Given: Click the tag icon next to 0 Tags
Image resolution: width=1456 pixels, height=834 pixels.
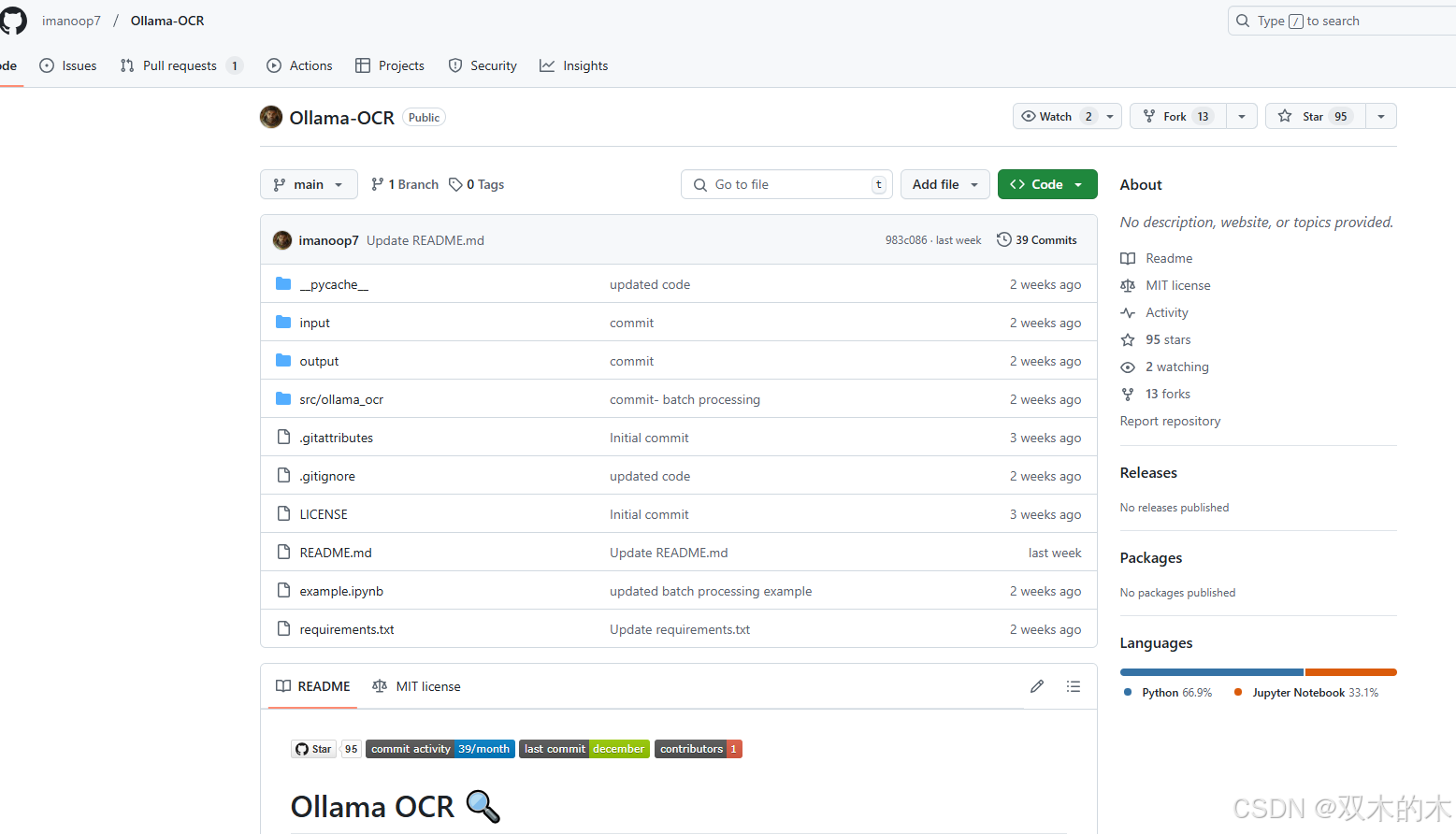Looking at the screenshot, I should [x=455, y=184].
